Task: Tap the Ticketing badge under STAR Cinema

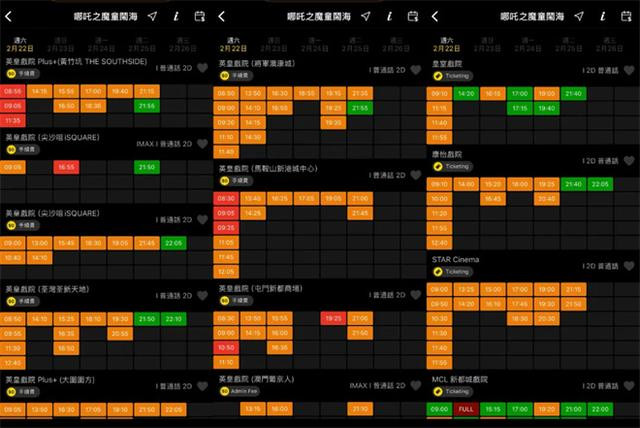Action: tap(453, 272)
